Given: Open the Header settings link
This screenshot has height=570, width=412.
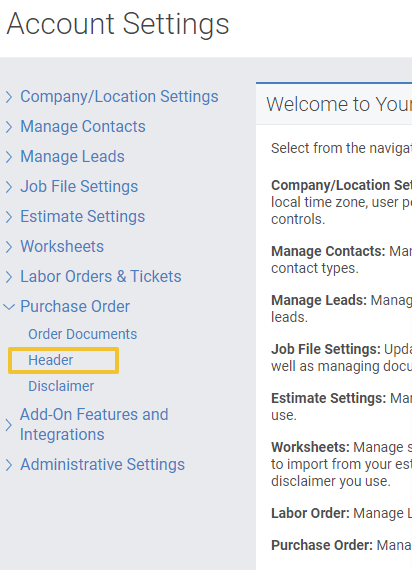Looking at the screenshot, I should coord(51,360).
